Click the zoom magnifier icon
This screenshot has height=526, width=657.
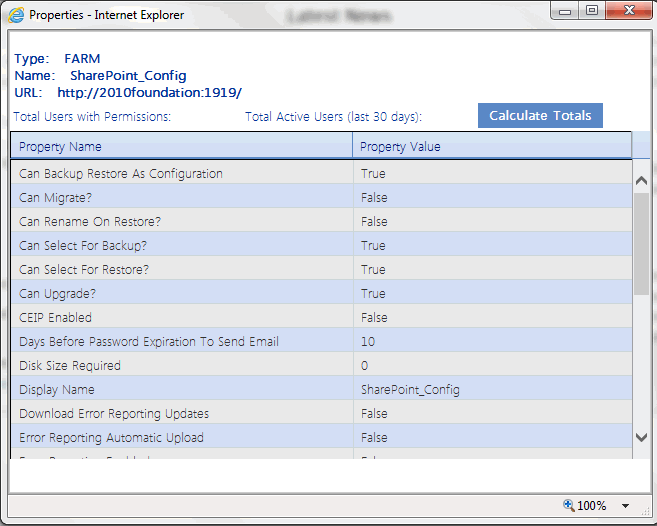click(x=569, y=505)
